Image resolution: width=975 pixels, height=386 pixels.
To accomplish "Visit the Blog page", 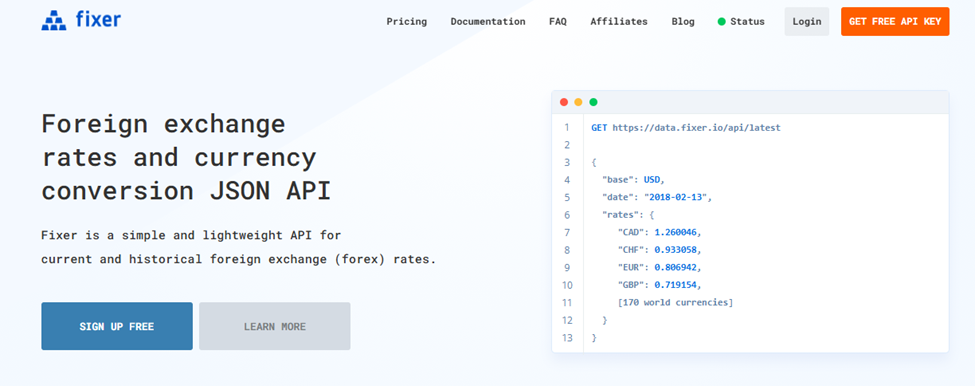I will click(683, 21).
